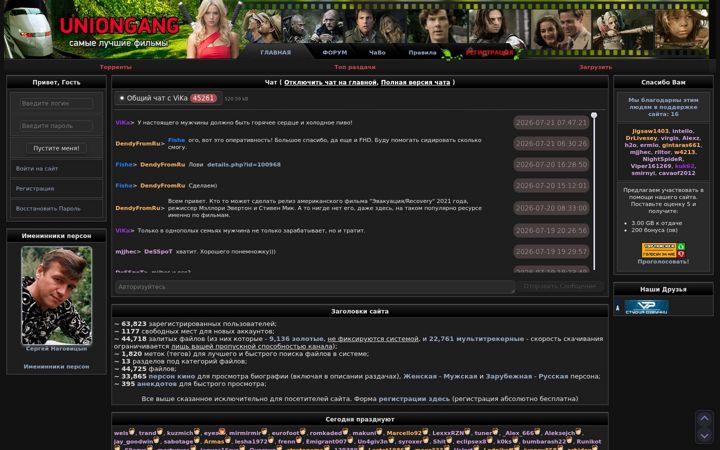This screenshot has width=720, height=450.
Task: Click ViKa's username in the first chat message
Action: (123, 123)
